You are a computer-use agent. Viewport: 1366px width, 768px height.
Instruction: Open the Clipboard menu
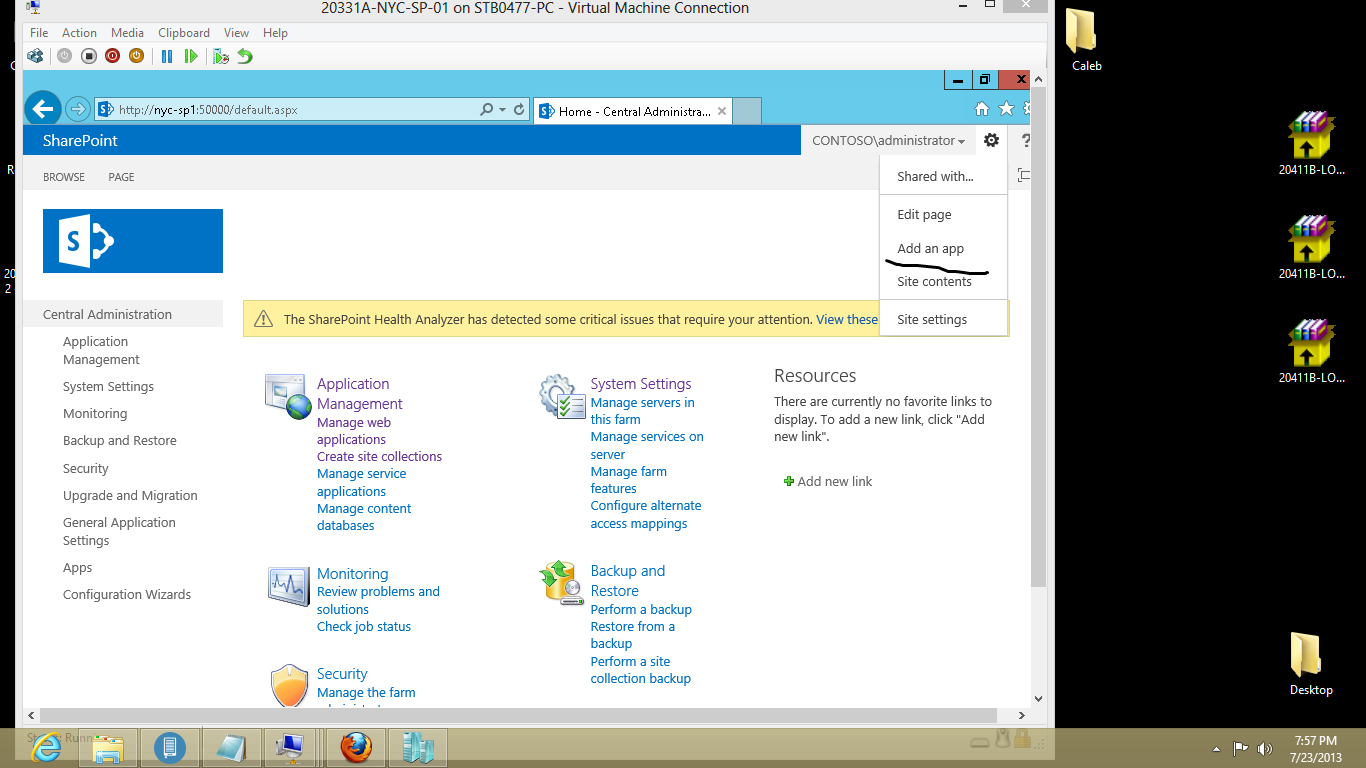tap(184, 33)
